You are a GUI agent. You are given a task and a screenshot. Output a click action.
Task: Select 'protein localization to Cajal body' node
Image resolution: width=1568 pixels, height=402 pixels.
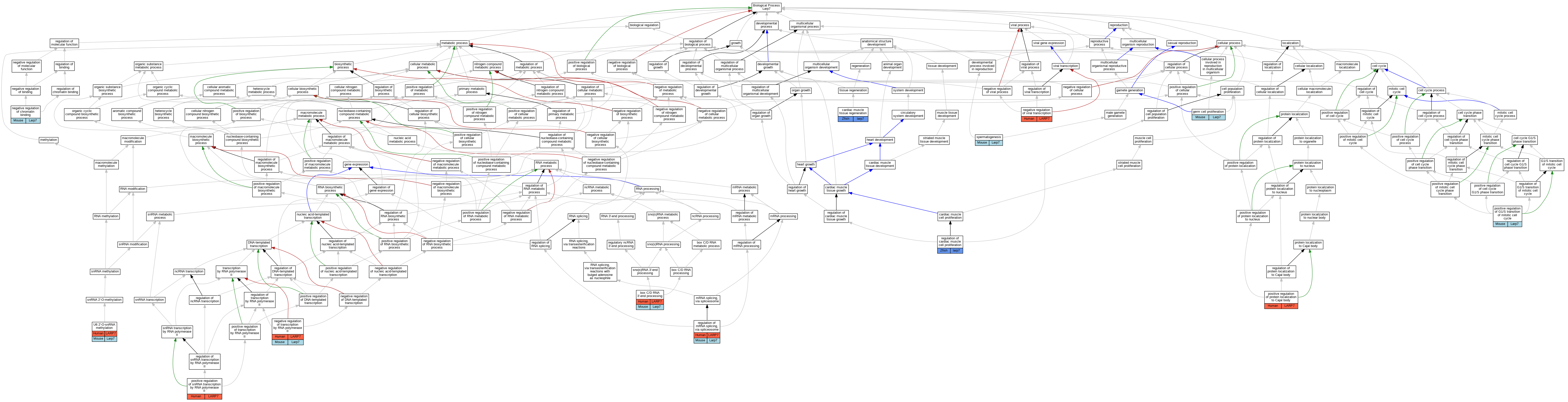(1308, 244)
